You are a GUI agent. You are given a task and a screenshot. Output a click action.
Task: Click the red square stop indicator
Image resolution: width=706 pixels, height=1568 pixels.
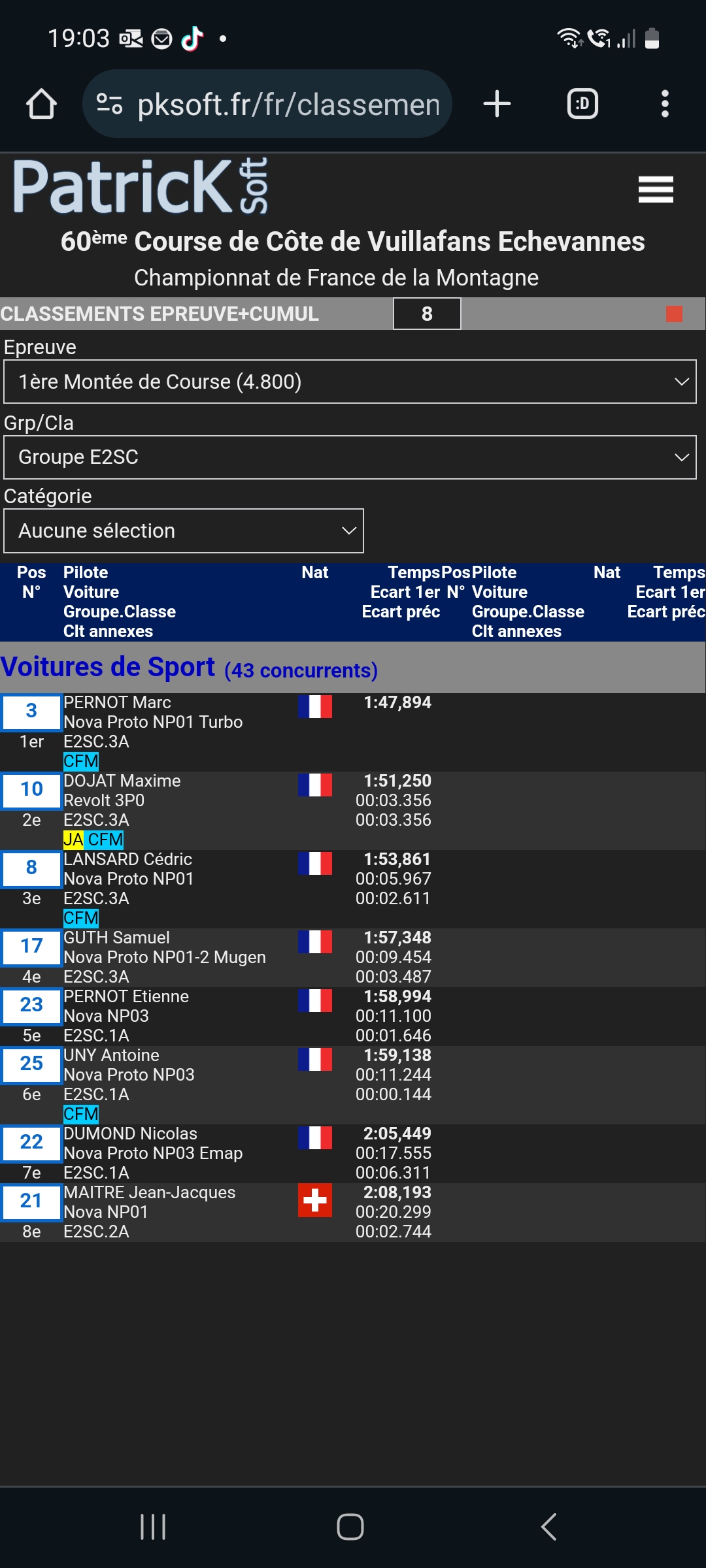pos(674,314)
